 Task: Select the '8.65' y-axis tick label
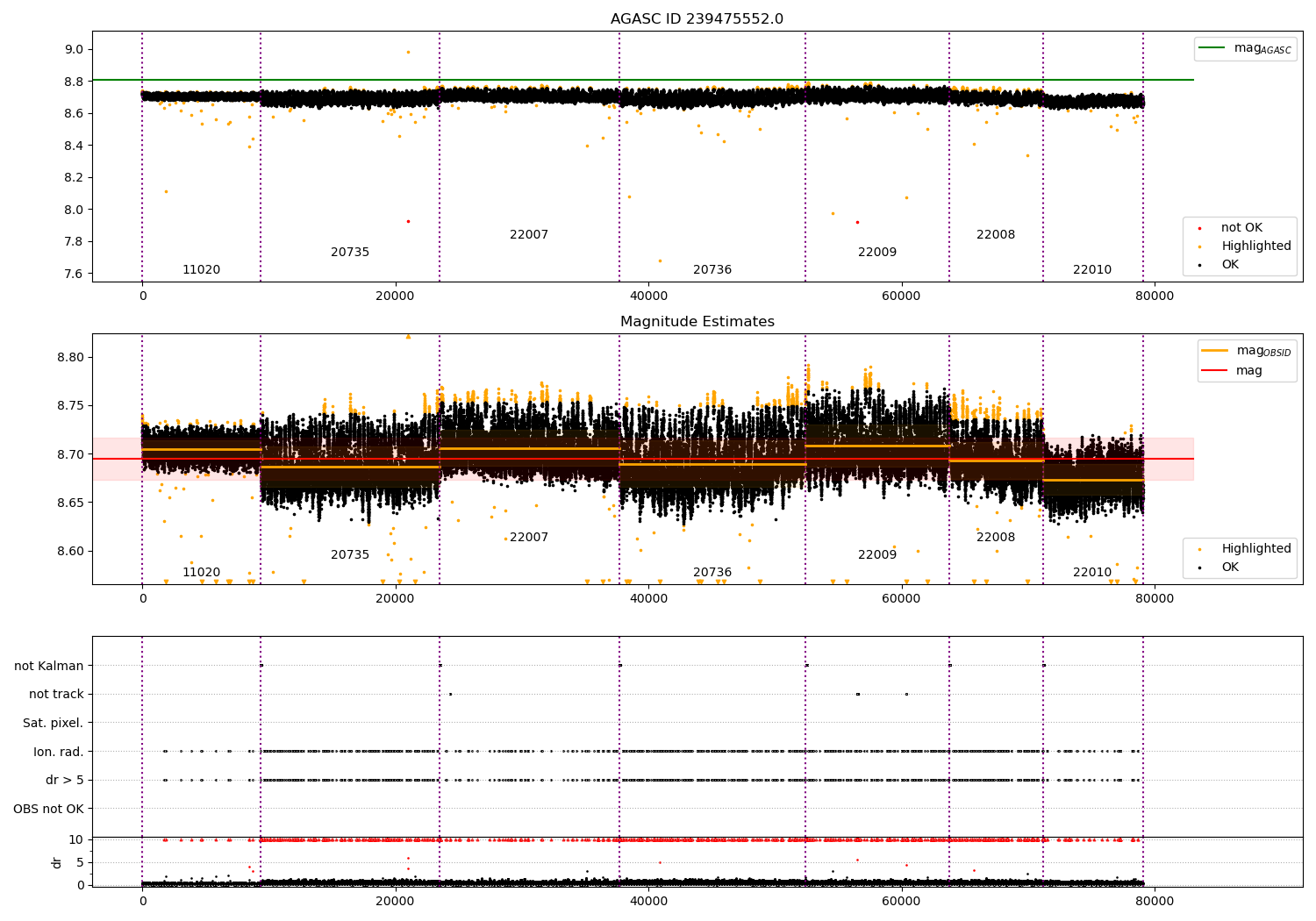click(x=70, y=503)
